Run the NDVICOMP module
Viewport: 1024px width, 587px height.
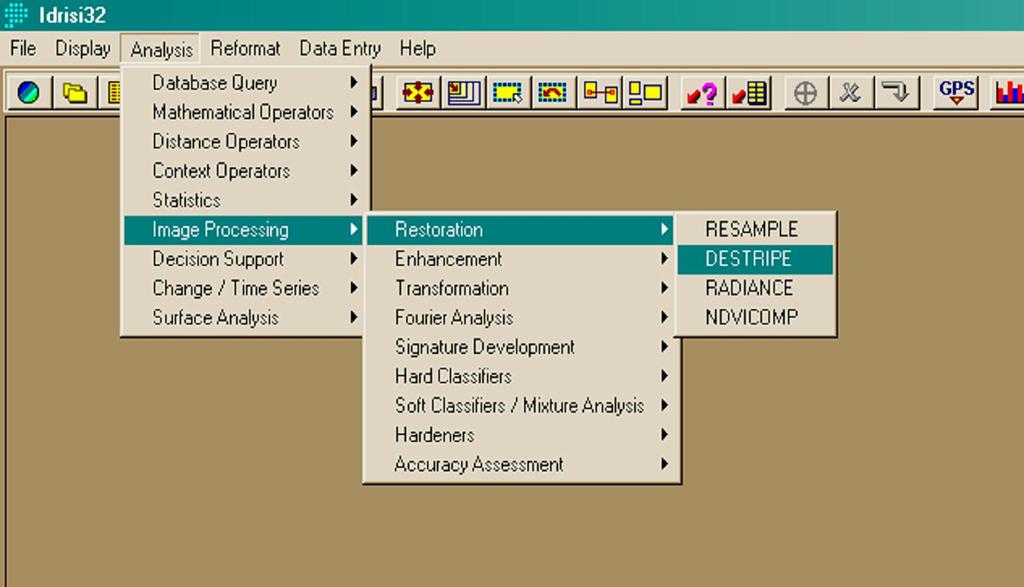(x=755, y=318)
